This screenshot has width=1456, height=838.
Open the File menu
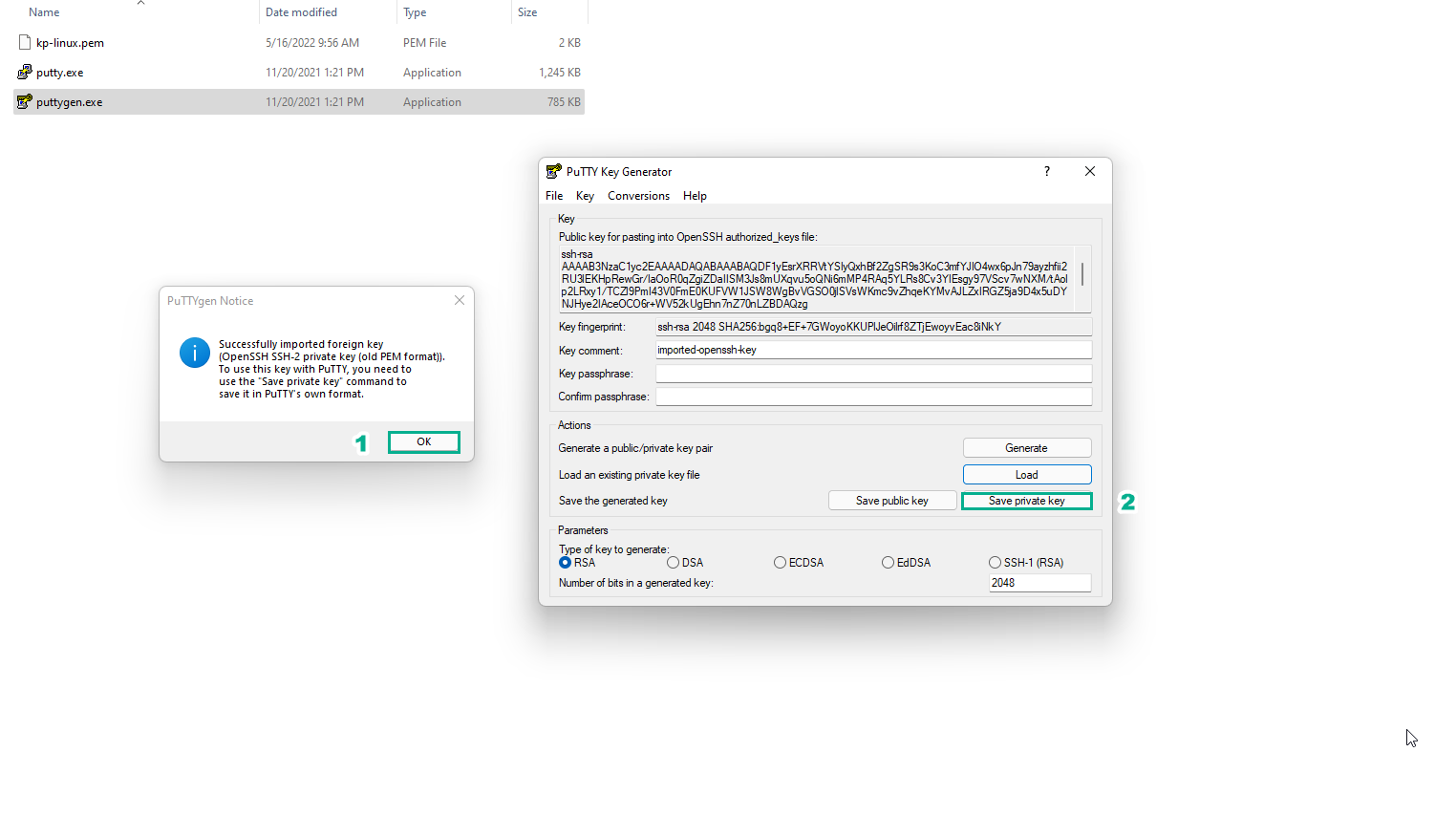click(x=554, y=196)
